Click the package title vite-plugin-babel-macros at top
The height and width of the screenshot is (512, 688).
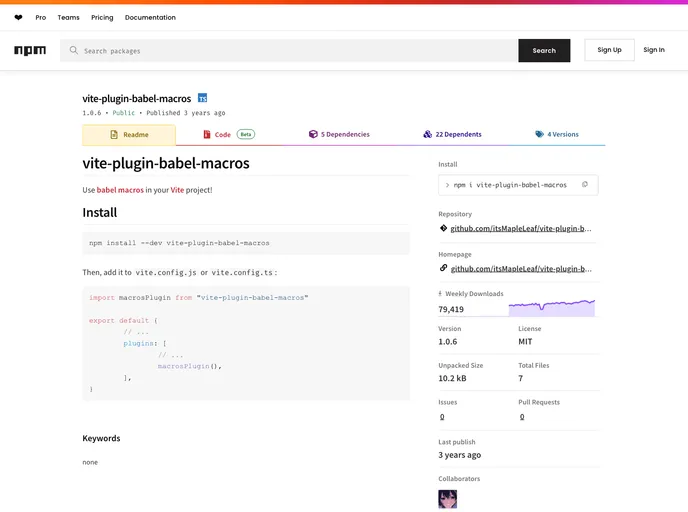point(137,99)
